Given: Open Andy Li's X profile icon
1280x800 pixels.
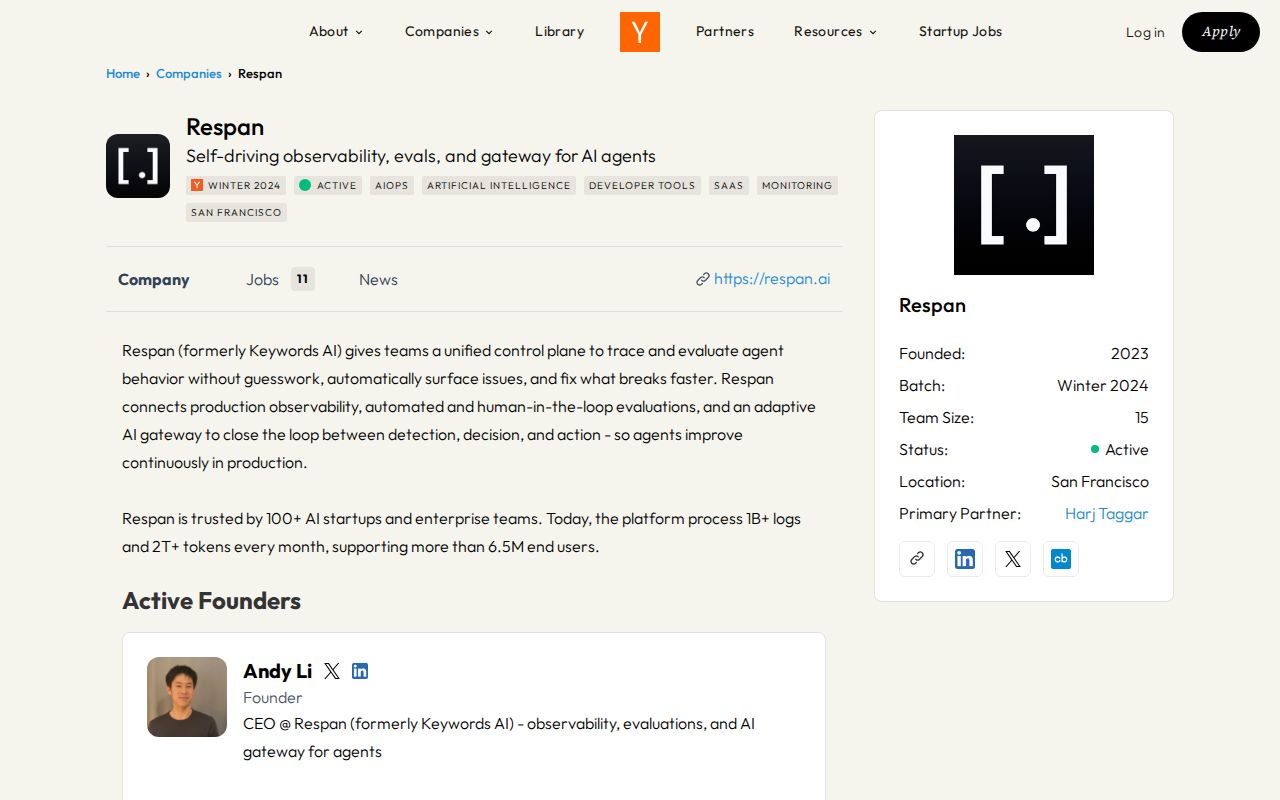Looking at the screenshot, I should point(332,671).
